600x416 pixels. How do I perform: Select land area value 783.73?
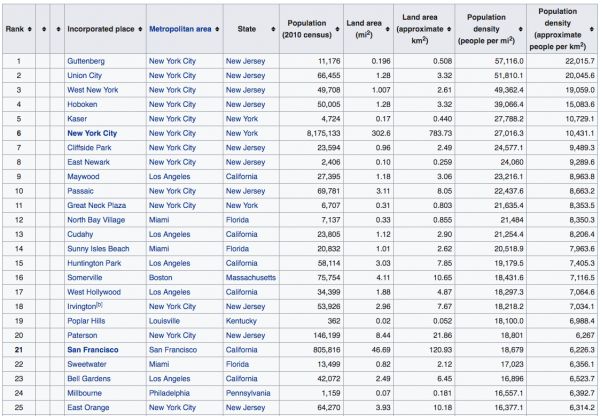pos(440,134)
